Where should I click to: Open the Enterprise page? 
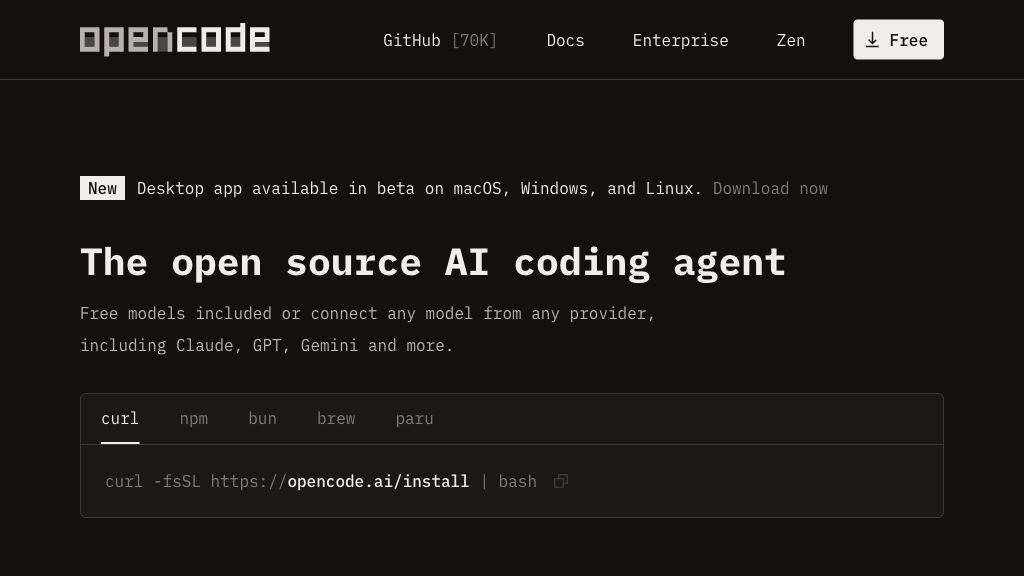coord(680,40)
